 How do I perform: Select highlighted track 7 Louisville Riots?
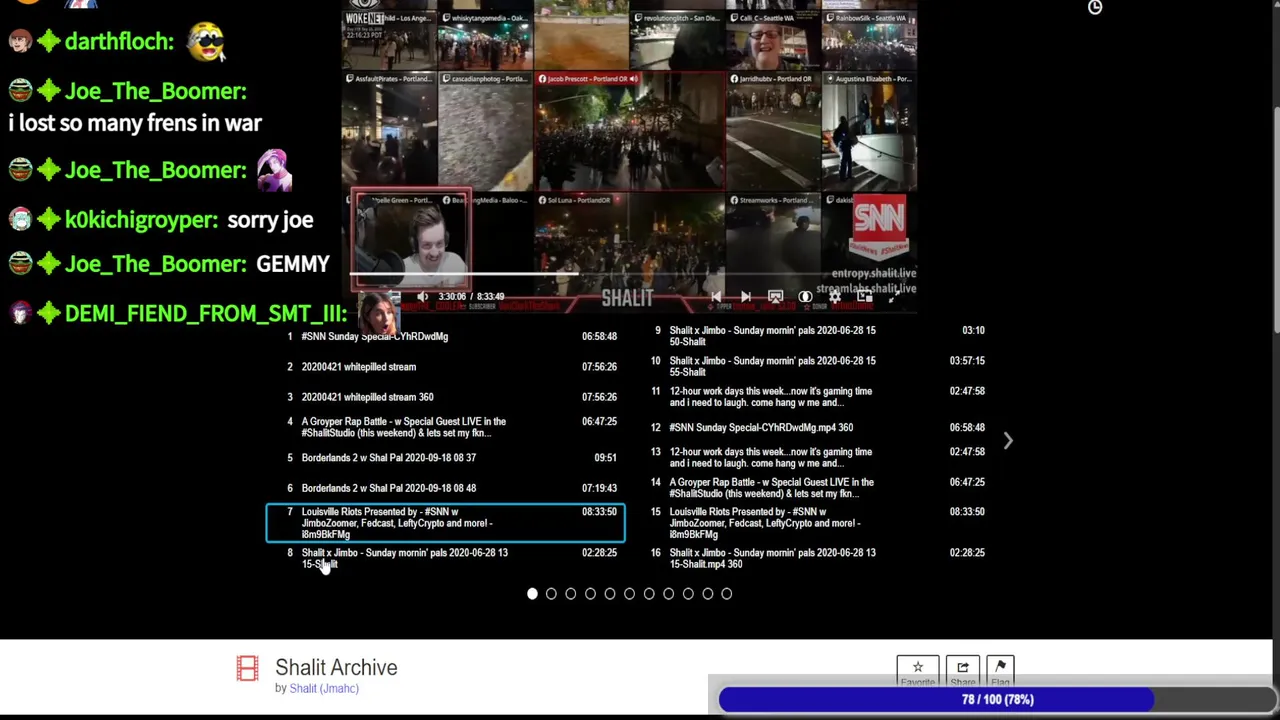[446, 523]
